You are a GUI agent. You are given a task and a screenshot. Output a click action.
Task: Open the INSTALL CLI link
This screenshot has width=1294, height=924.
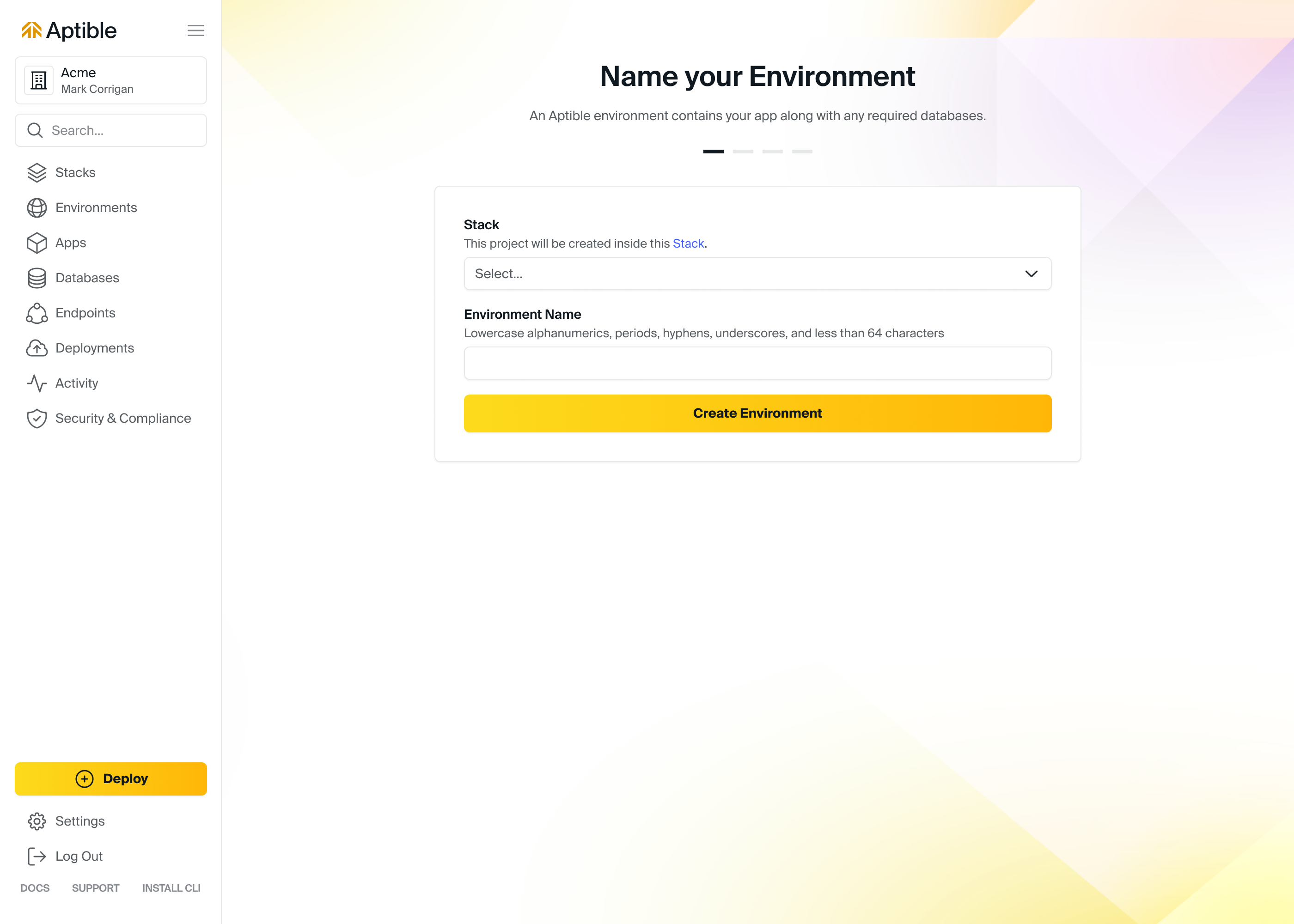[171, 888]
